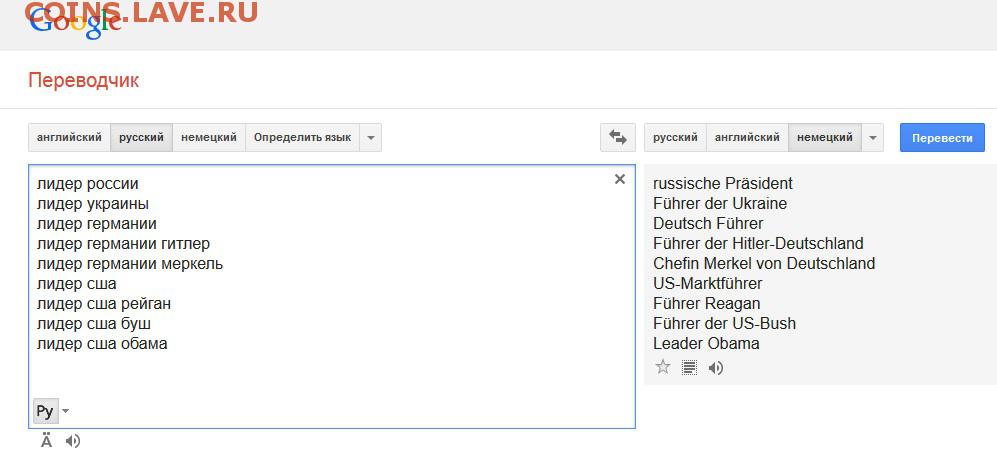
Task: Select немецкий as target language
Action: click(825, 137)
